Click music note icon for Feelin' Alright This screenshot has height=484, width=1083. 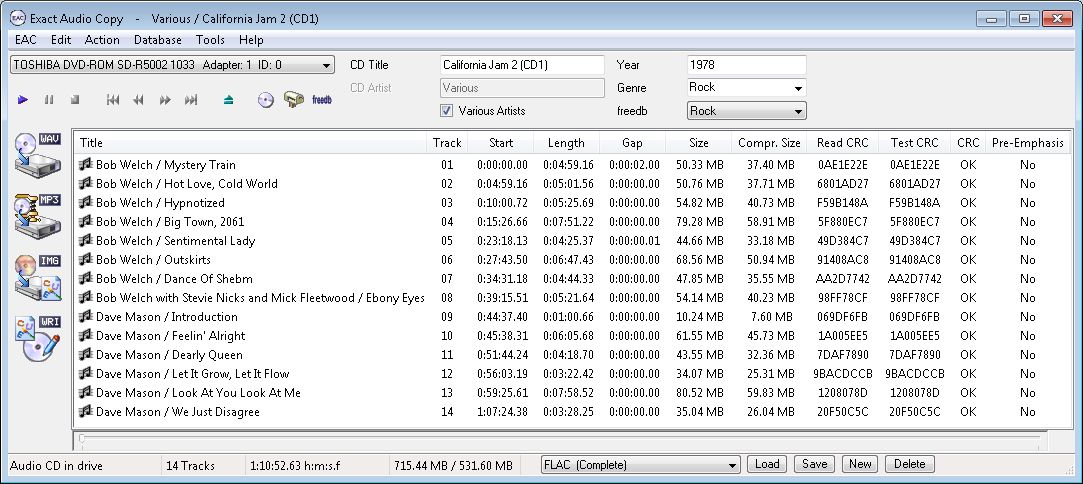[86, 336]
